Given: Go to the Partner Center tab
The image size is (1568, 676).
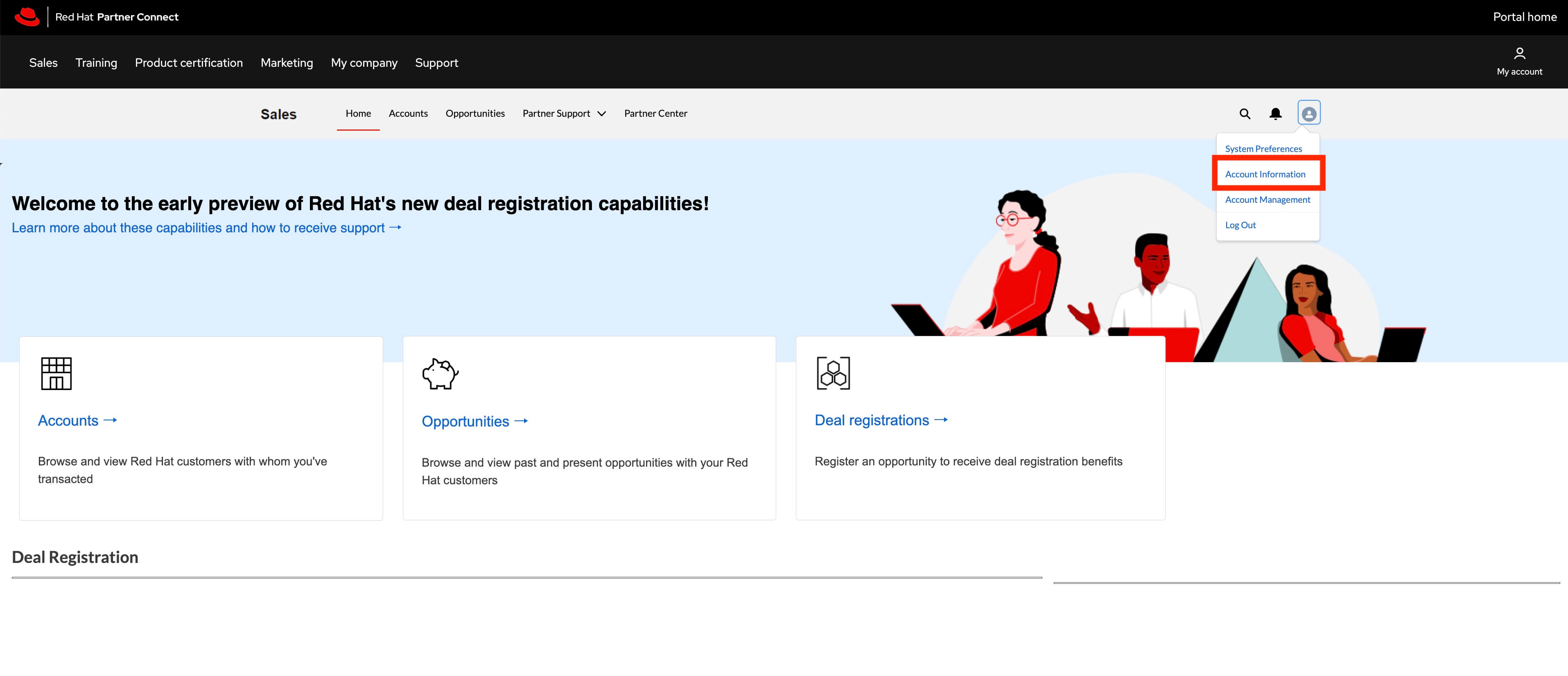Looking at the screenshot, I should point(655,114).
